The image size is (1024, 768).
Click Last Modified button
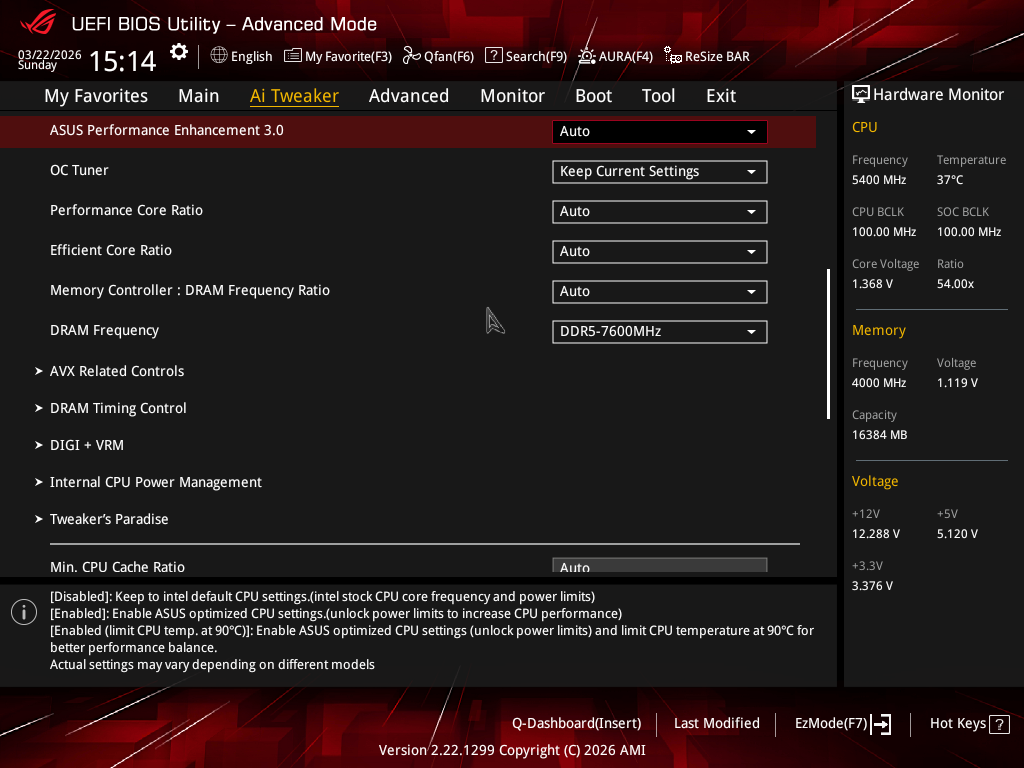pyautogui.click(x=716, y=724)
